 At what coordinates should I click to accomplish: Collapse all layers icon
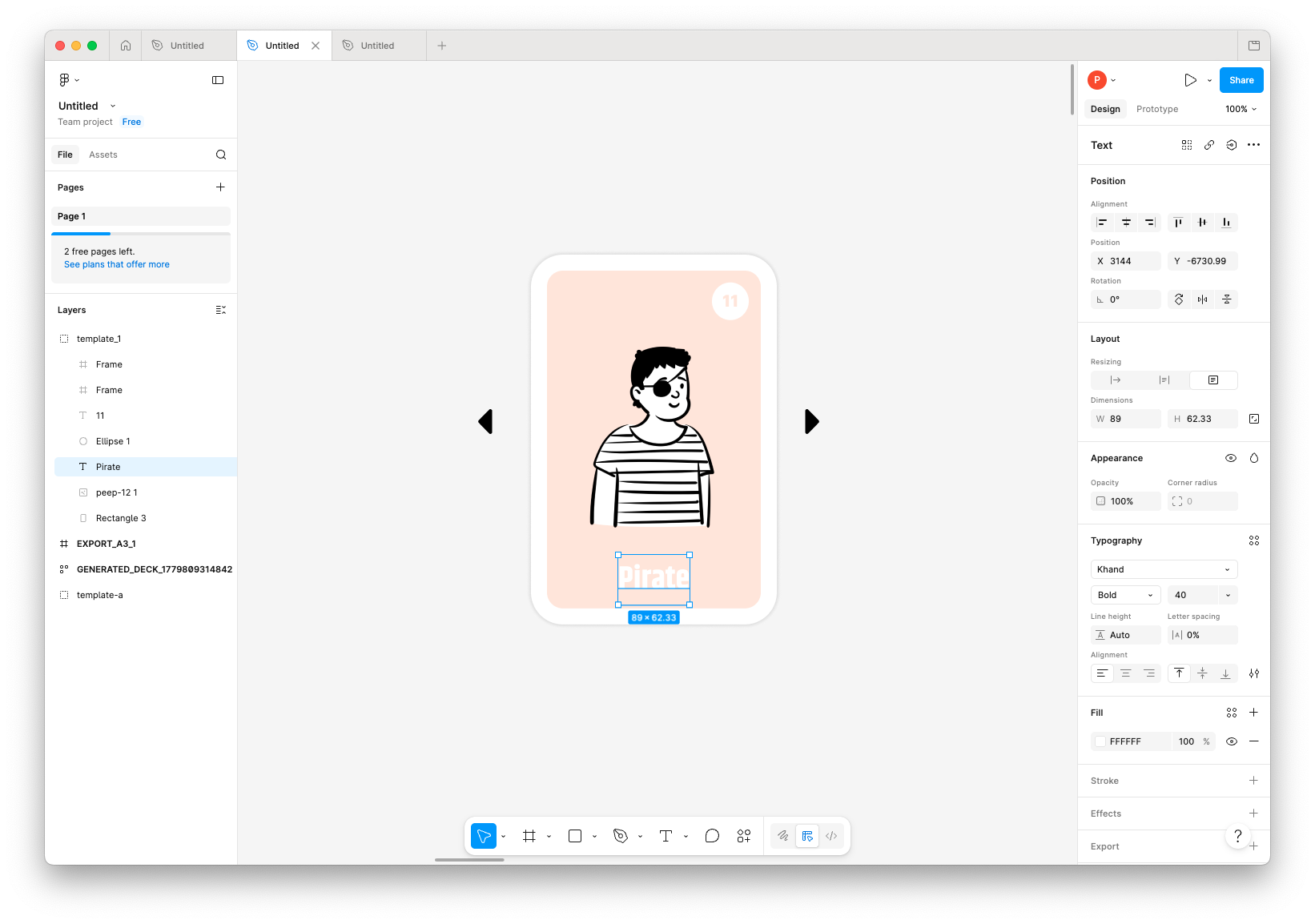221,310
